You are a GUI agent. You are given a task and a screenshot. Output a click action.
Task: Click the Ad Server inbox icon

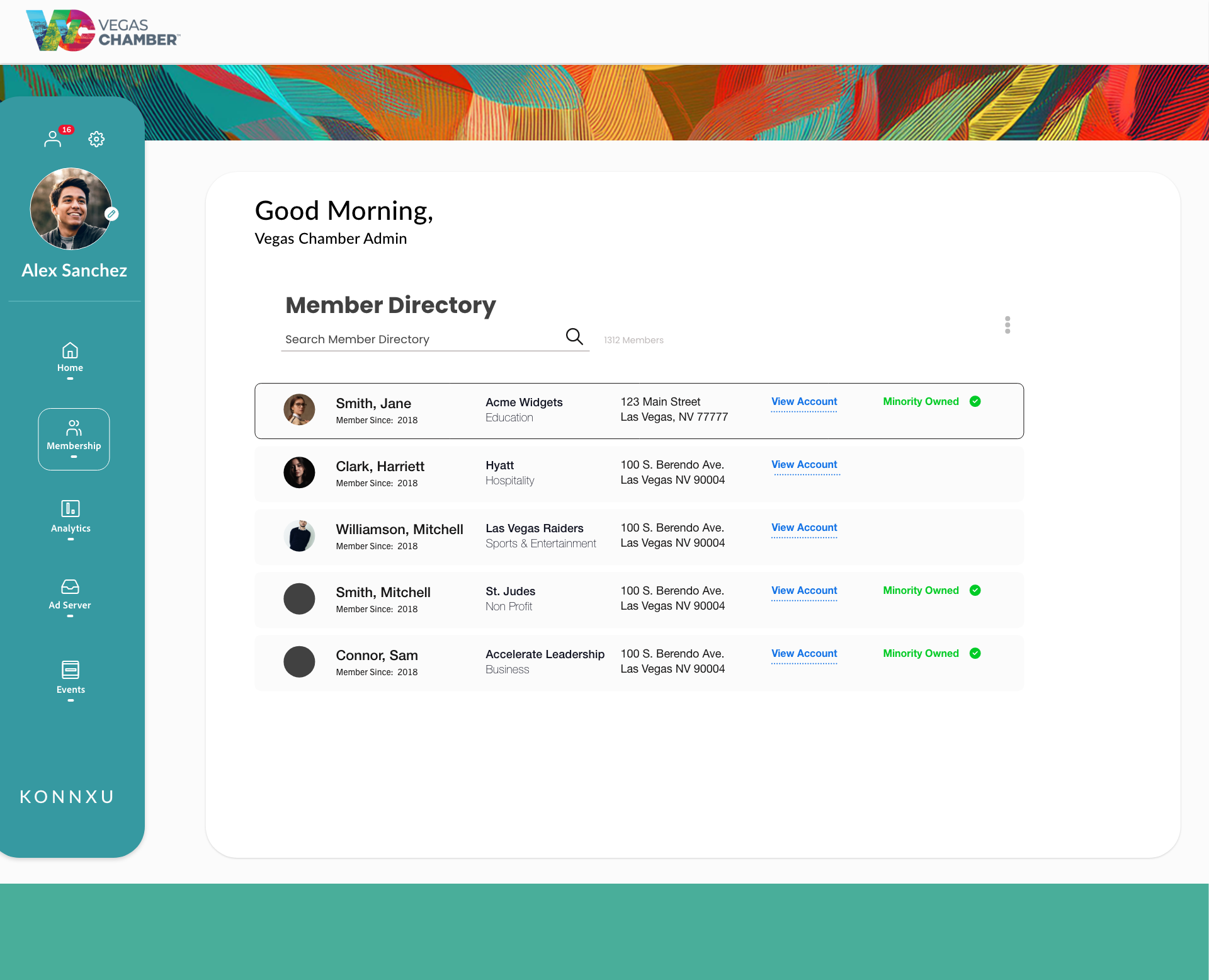[x=70, y=587]
